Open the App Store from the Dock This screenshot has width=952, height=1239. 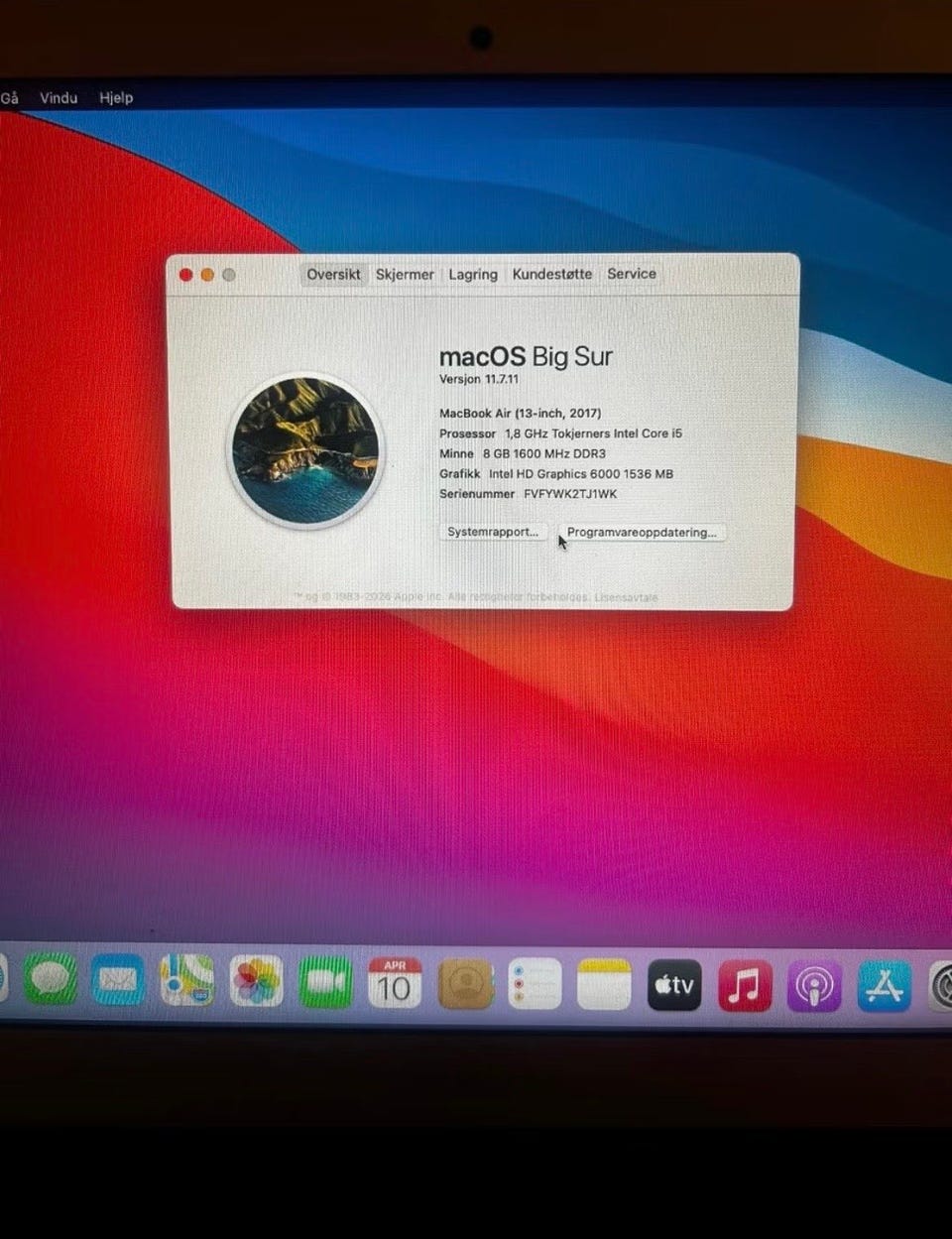coord(884,986)
